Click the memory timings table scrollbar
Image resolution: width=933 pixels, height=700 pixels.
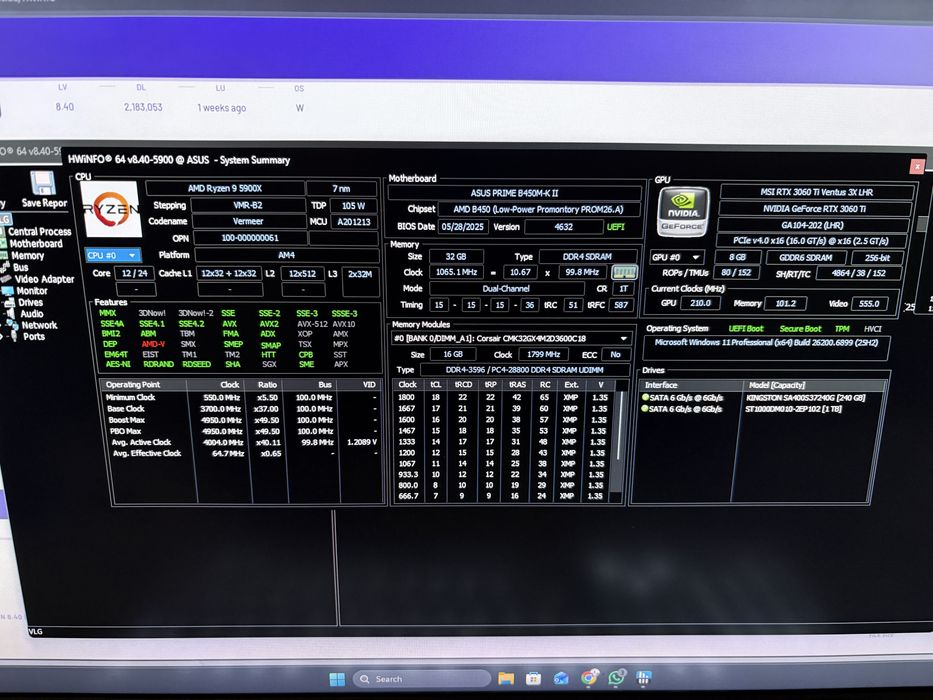click(x=619, y=440)
